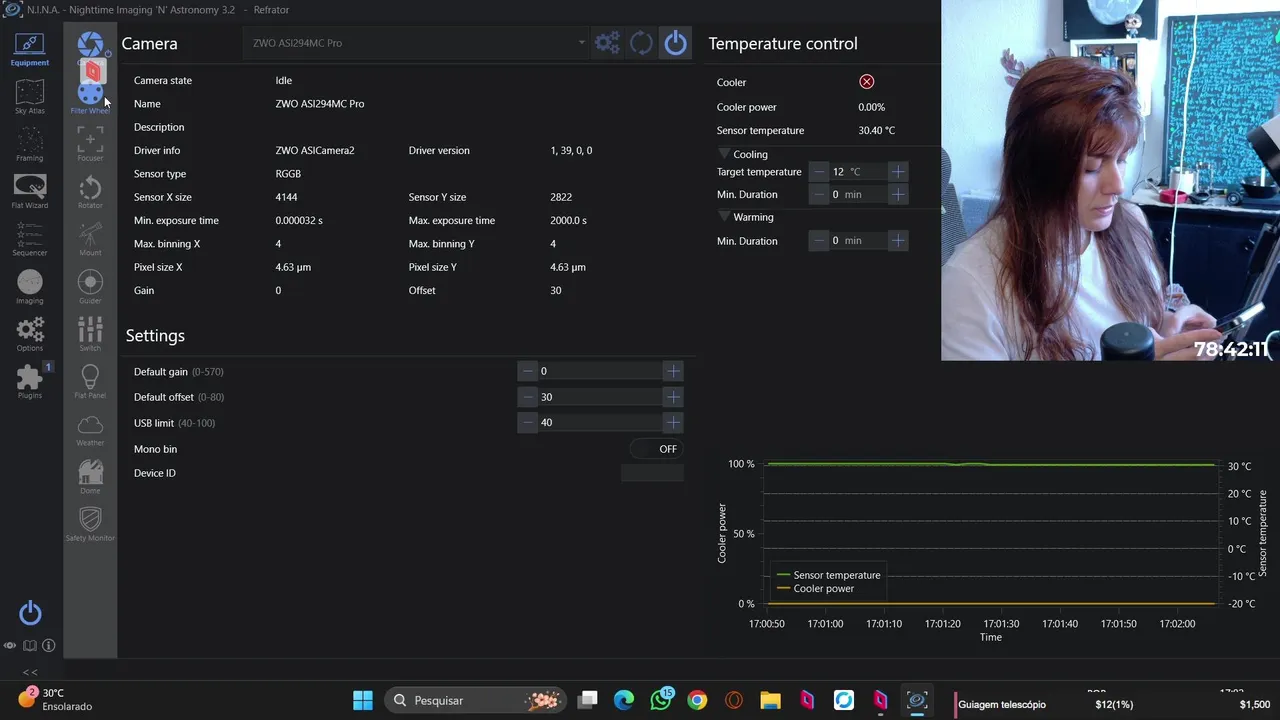
Task: Open the camera driver settings gears
Action: coord(607,43)
